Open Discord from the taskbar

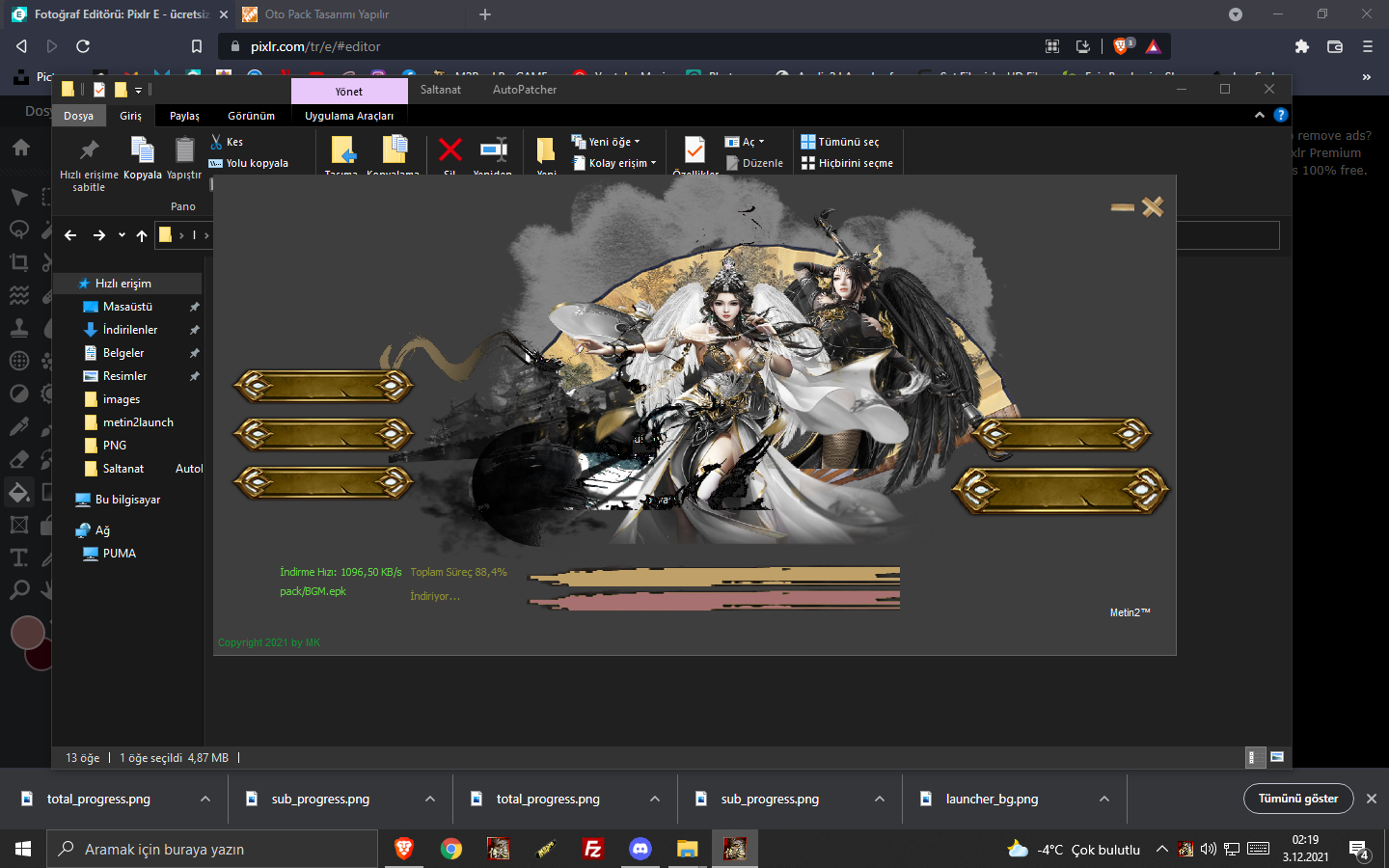tap(640, 849)
